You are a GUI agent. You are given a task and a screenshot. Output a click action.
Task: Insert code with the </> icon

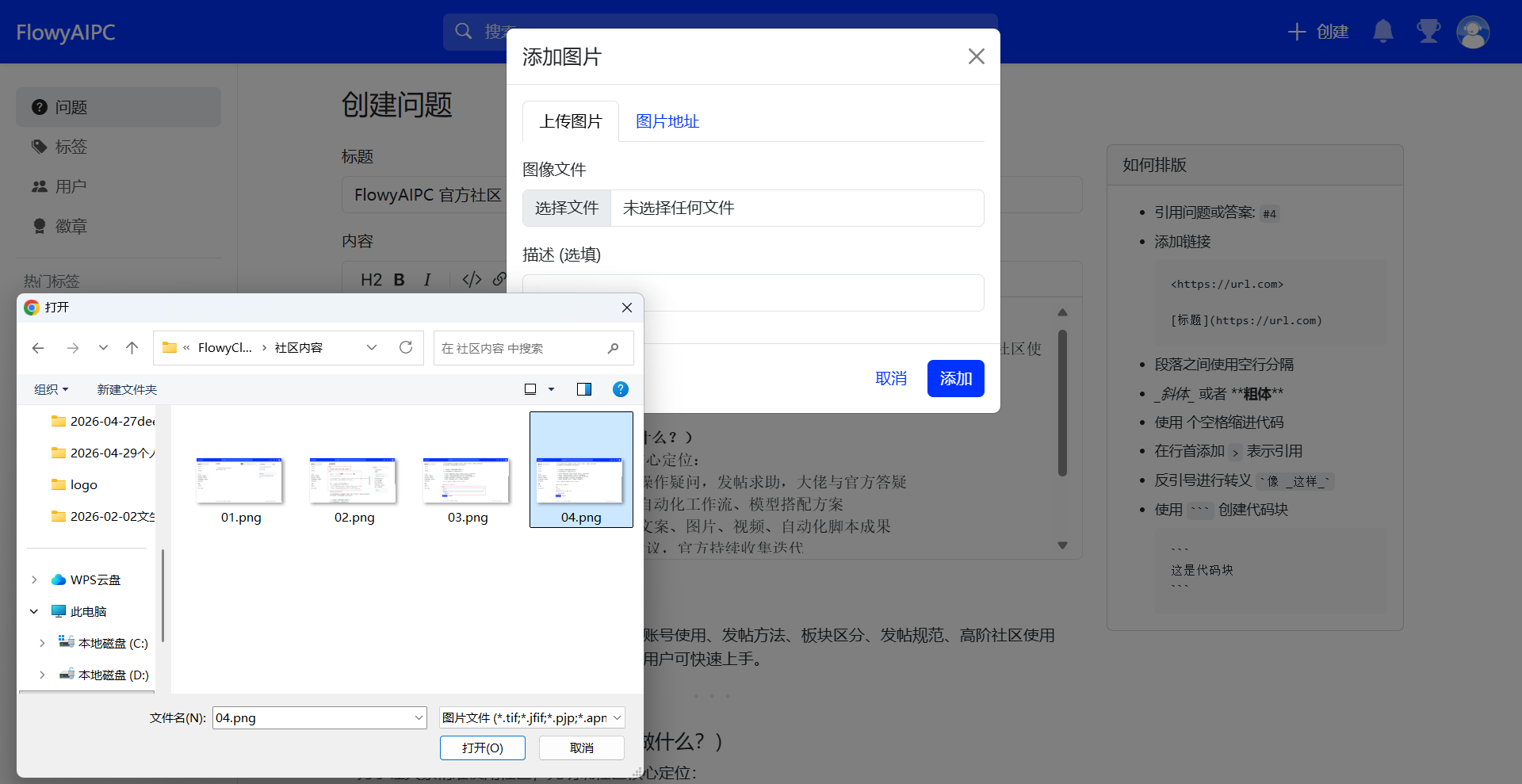[x=472, y=280]
